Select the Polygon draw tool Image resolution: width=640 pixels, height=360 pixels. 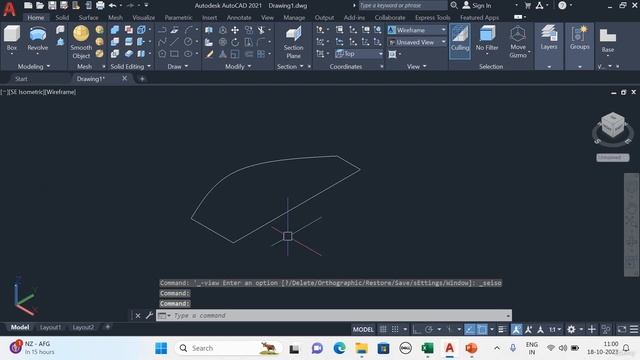coord(162,53)
